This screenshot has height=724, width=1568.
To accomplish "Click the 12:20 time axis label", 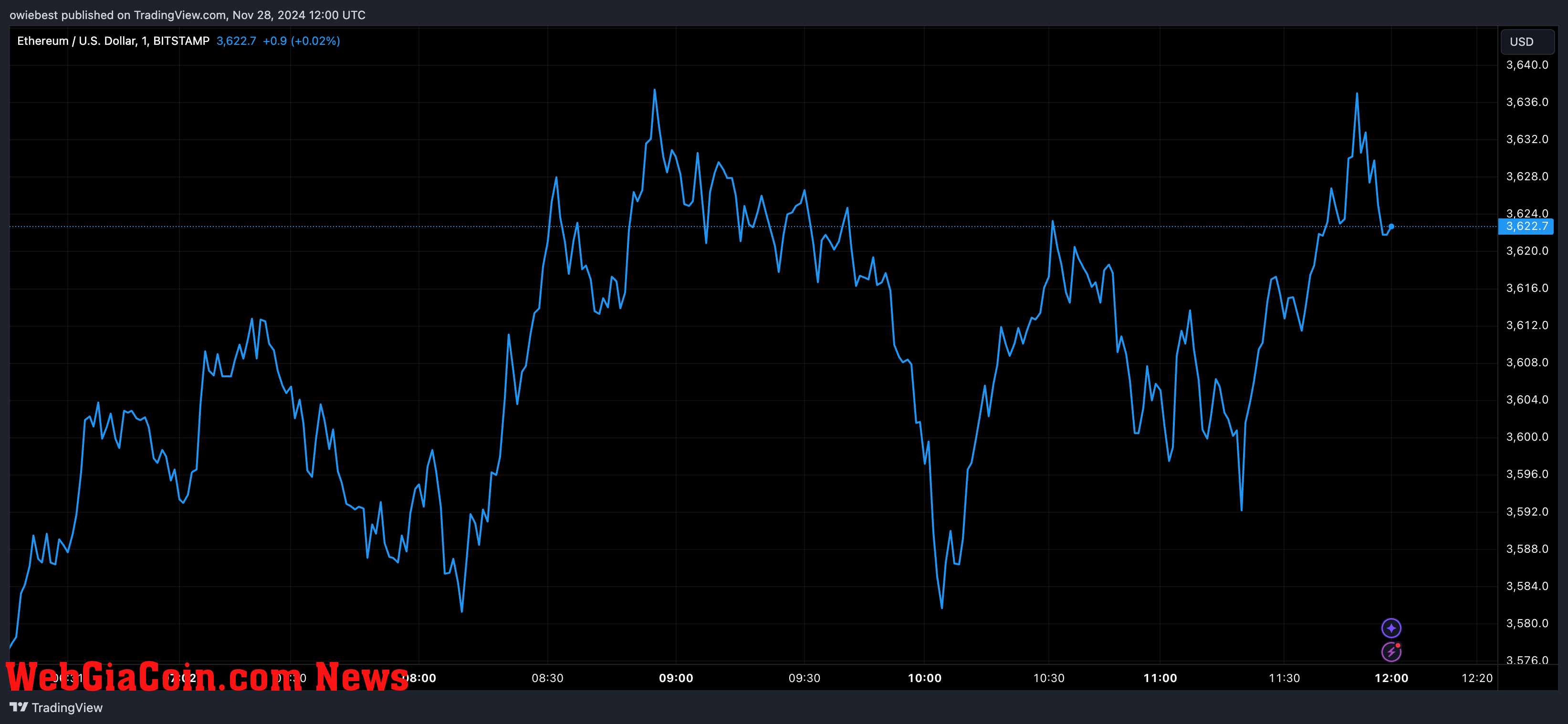I will pos(1477,678).
